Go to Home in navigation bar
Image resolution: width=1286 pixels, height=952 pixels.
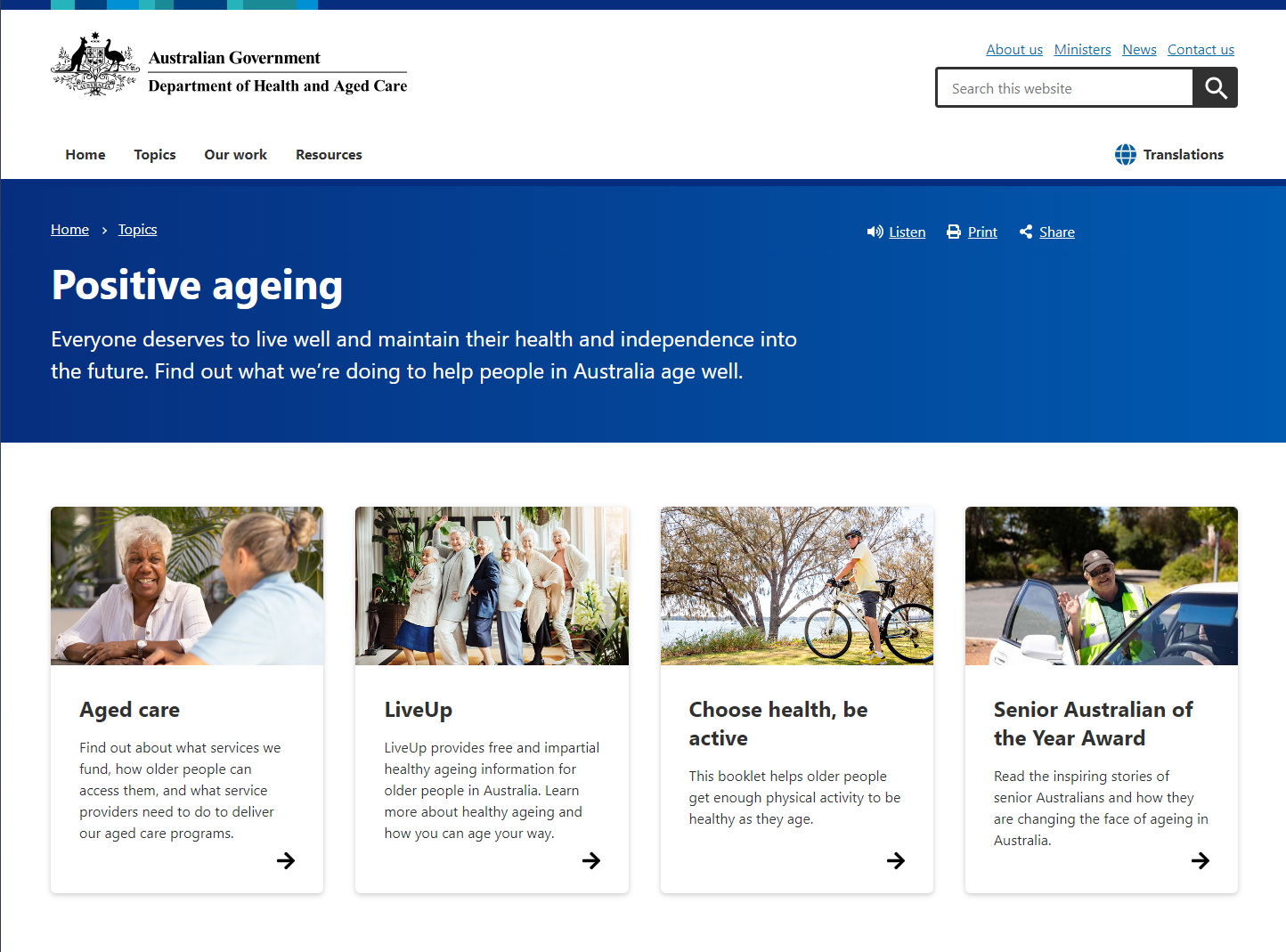coord(85,155)
